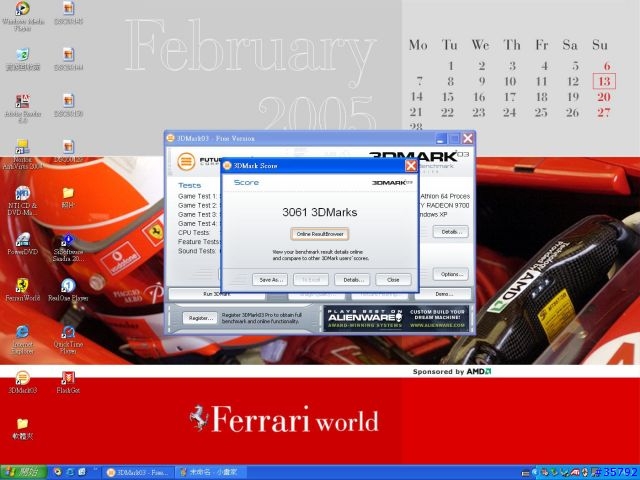
Task: Click Futuremark orange logo in 3DMark03 window
Action: coord(186,161)
